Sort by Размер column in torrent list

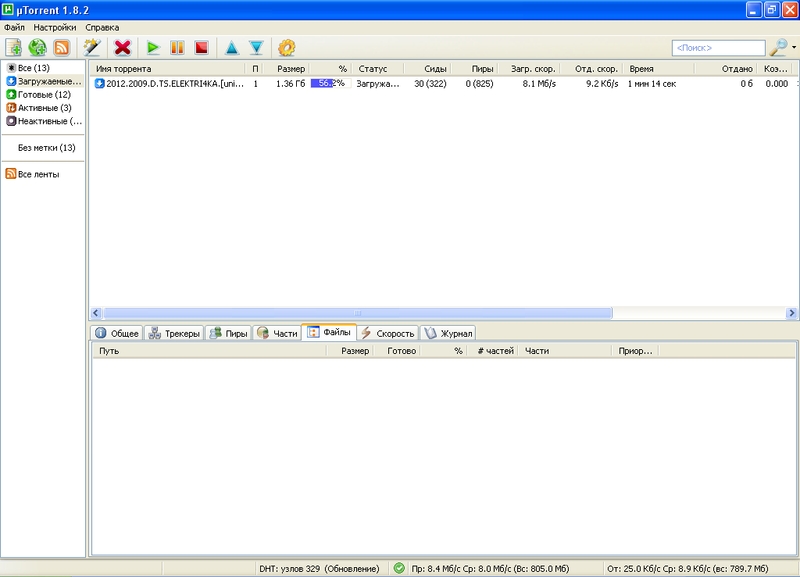[288, 68]
